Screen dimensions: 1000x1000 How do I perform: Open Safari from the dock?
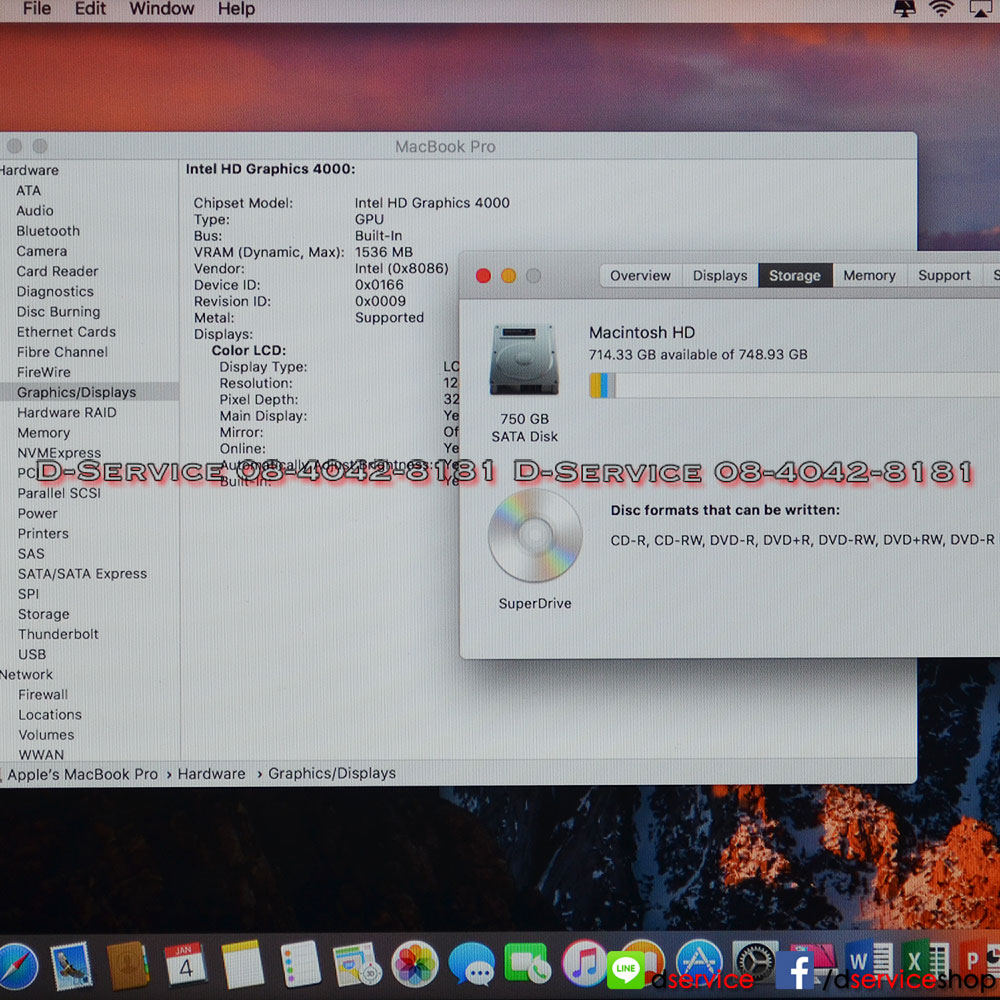16,966
